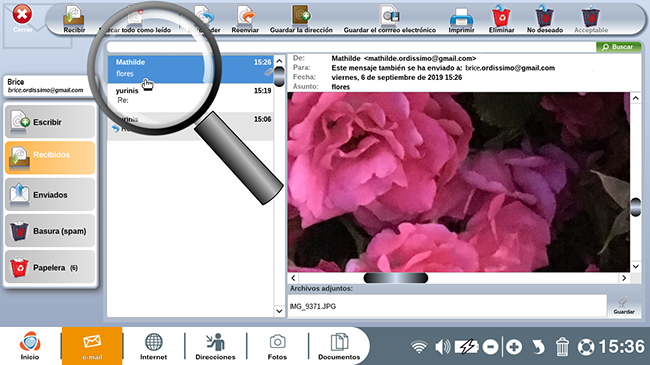Open the Basura (spam) folder
The width and height of the screenshot is (650, 365).
click(x=50, y=231)
